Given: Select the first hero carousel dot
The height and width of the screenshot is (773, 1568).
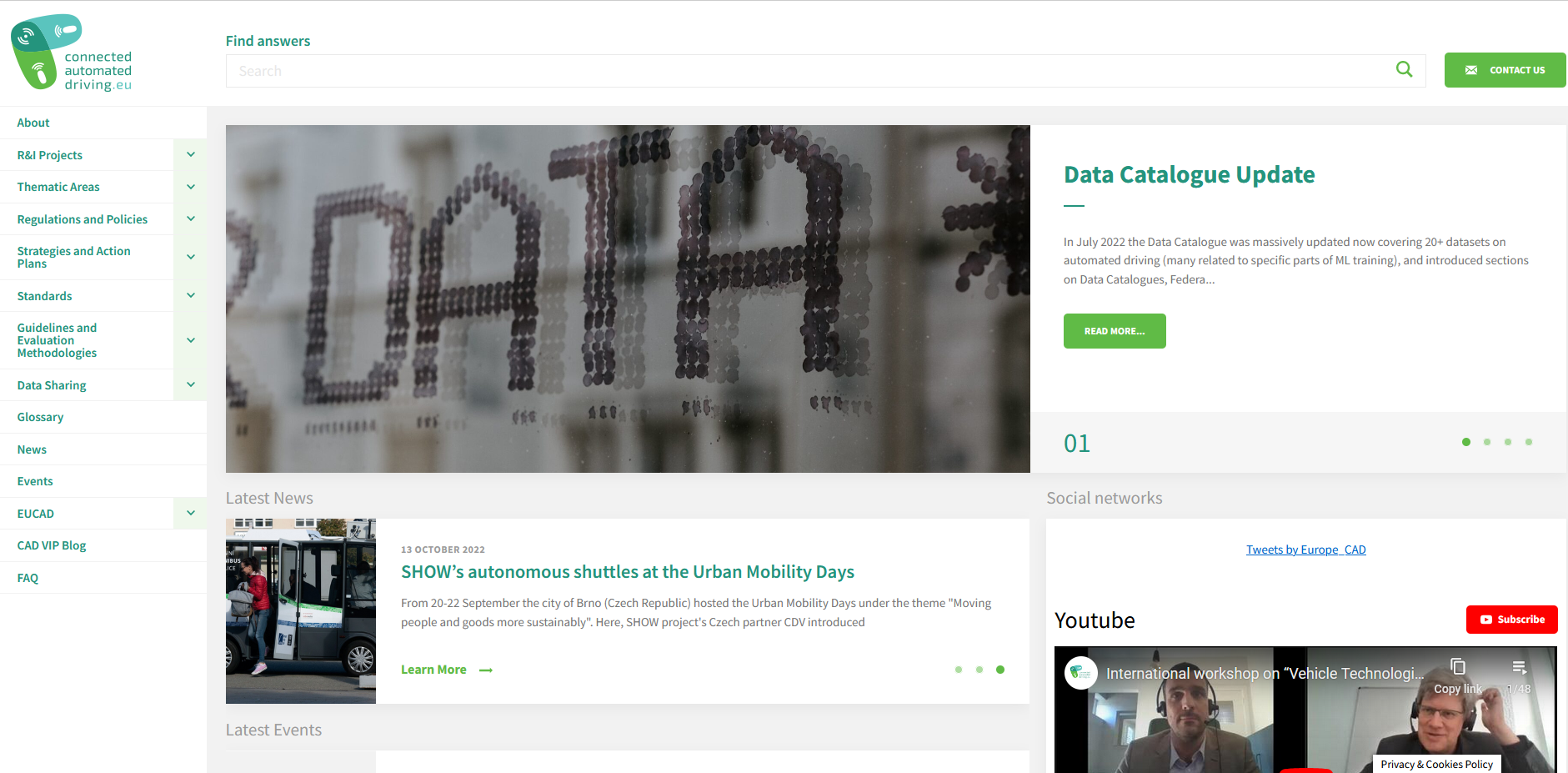Looking at the screenshot, I should [x=1465, y=442].
